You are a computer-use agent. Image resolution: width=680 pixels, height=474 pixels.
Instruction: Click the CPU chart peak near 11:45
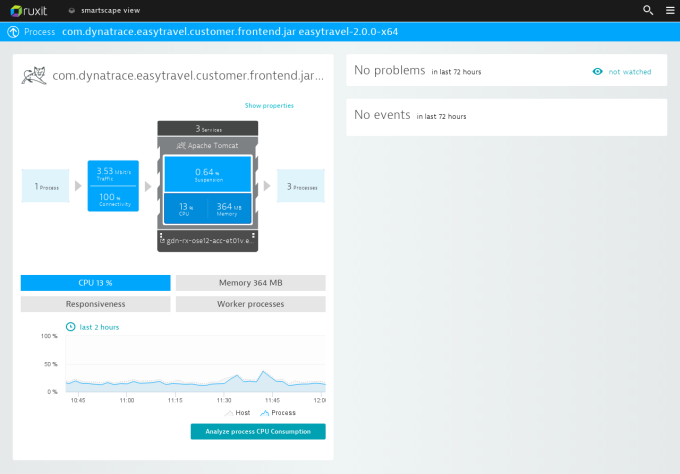[263, 372]
